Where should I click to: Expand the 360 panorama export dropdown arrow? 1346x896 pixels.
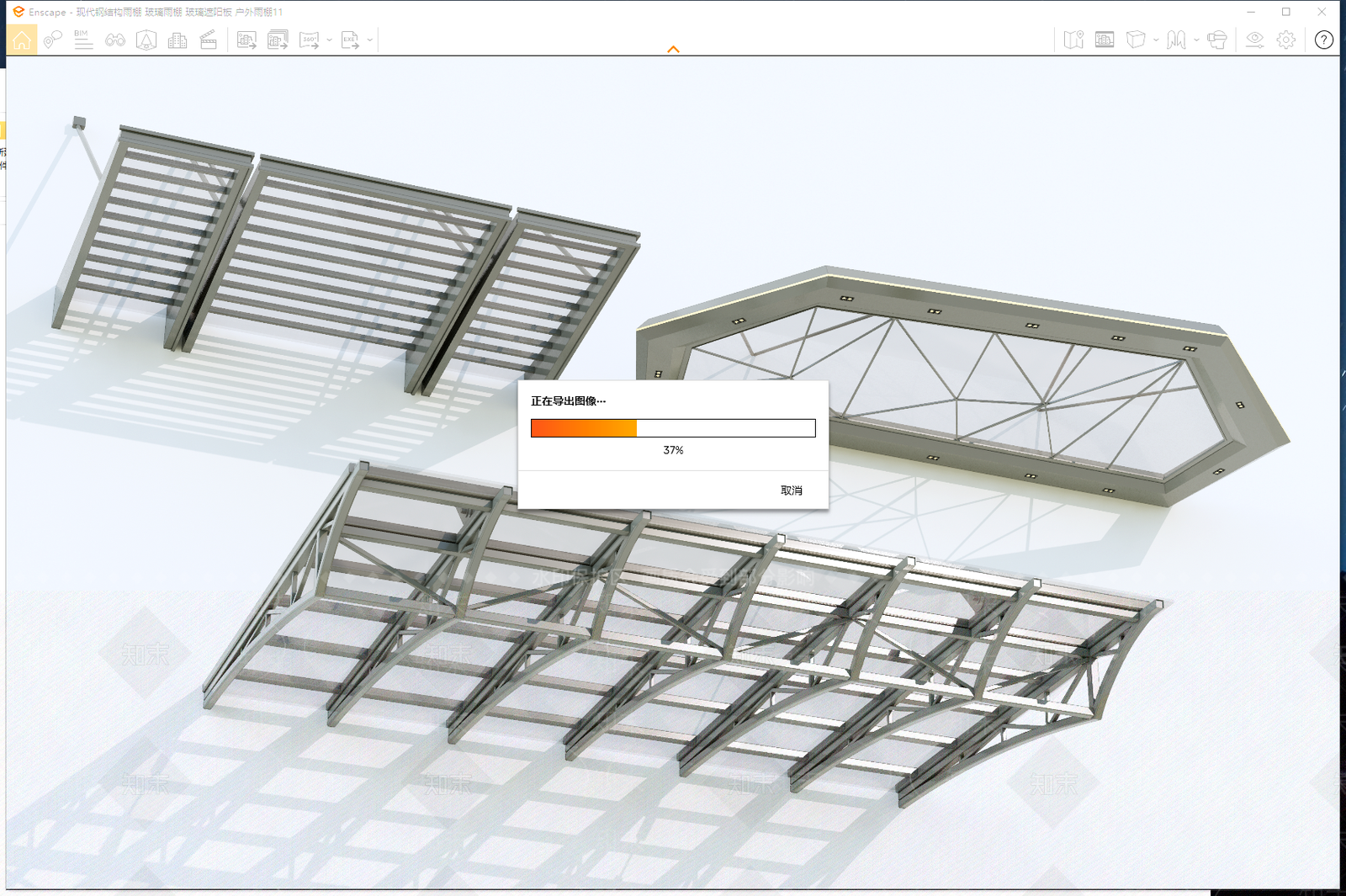tap(329, 40)
